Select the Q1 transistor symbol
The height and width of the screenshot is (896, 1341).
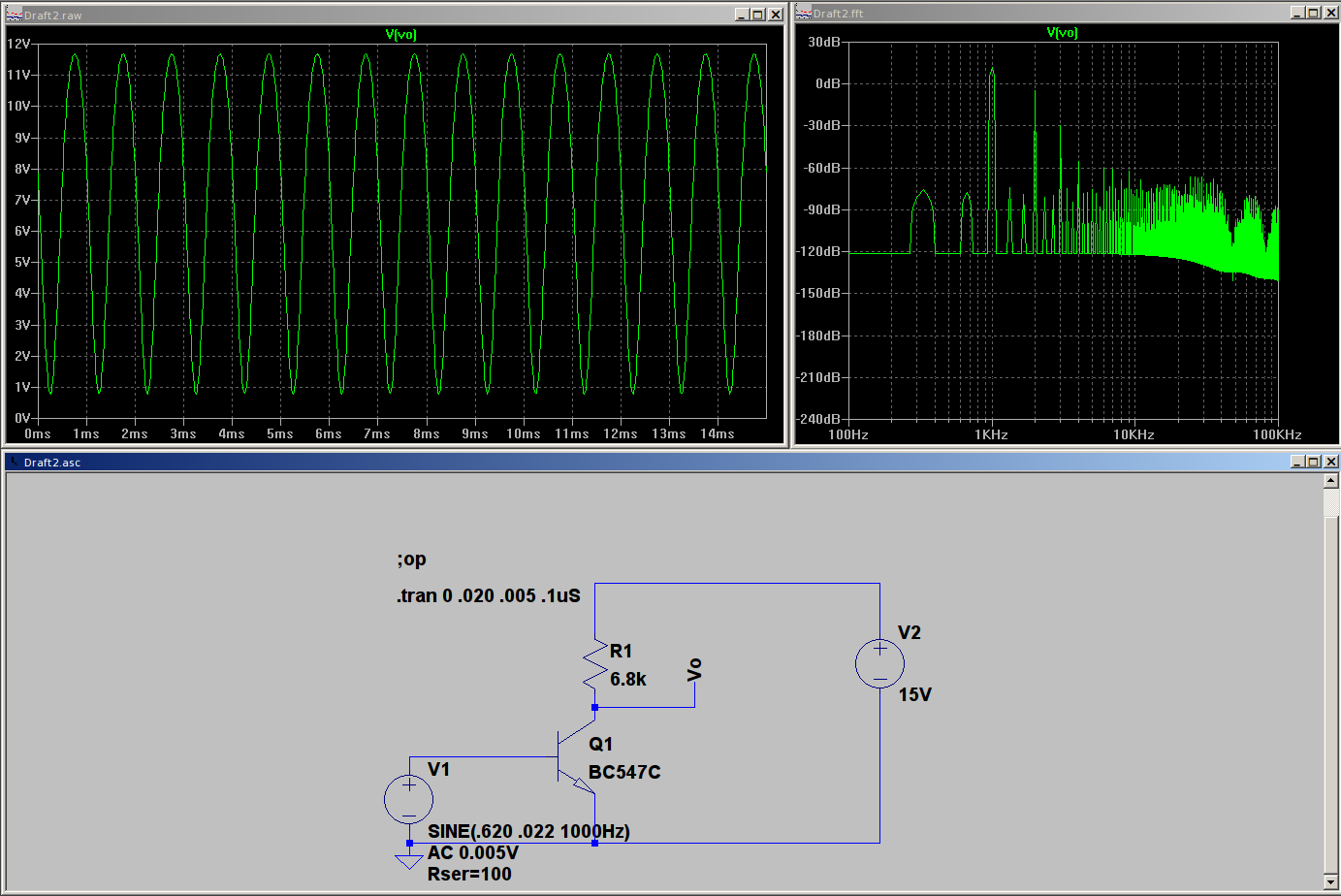point(576,756)
